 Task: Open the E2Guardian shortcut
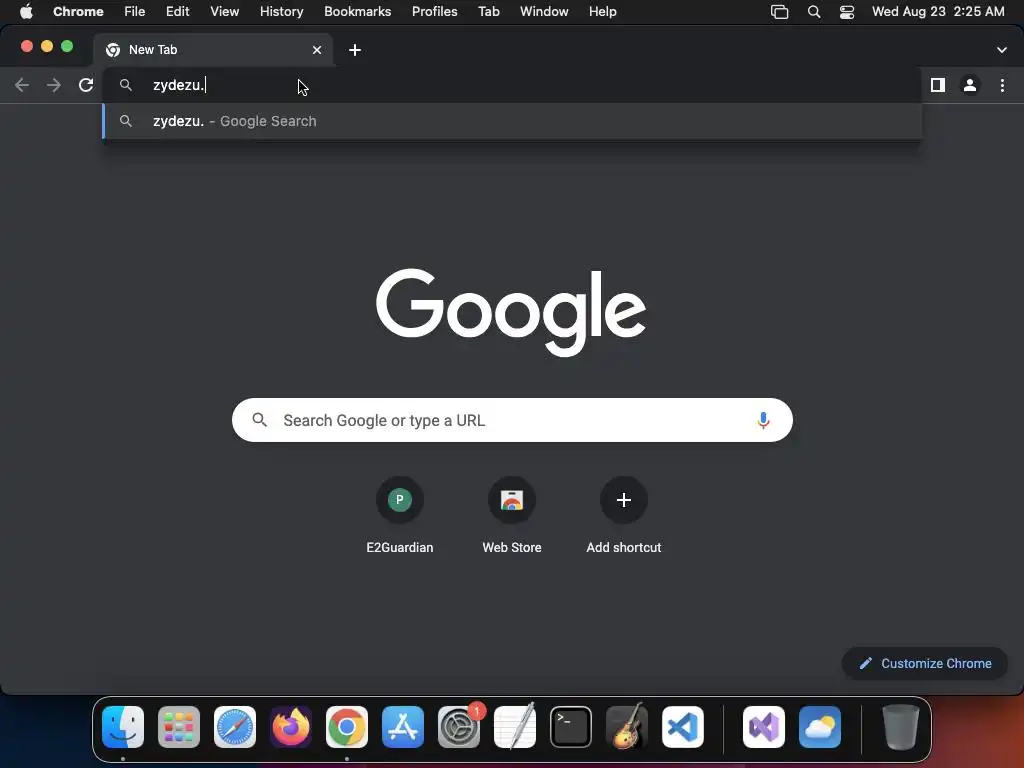click(400, 516)
